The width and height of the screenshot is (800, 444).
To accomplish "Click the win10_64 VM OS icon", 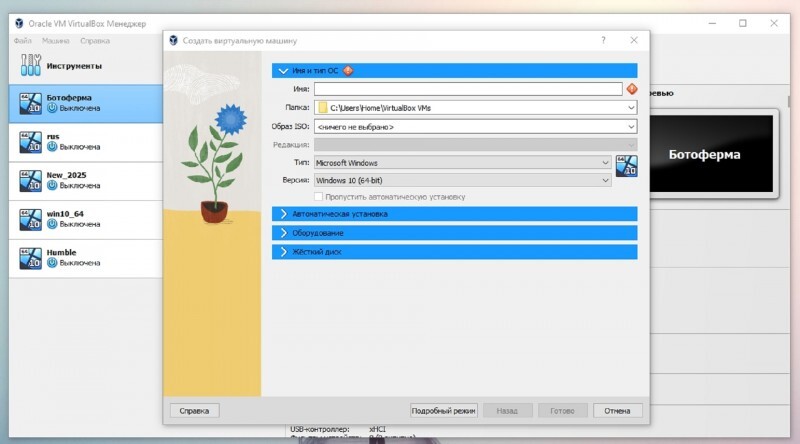I will click(31, 220).
